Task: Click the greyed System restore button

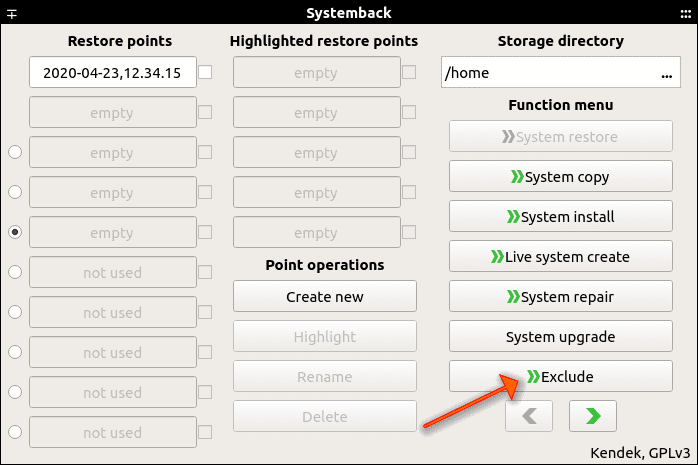Action: pyautogui.click(x=560, y=136)
